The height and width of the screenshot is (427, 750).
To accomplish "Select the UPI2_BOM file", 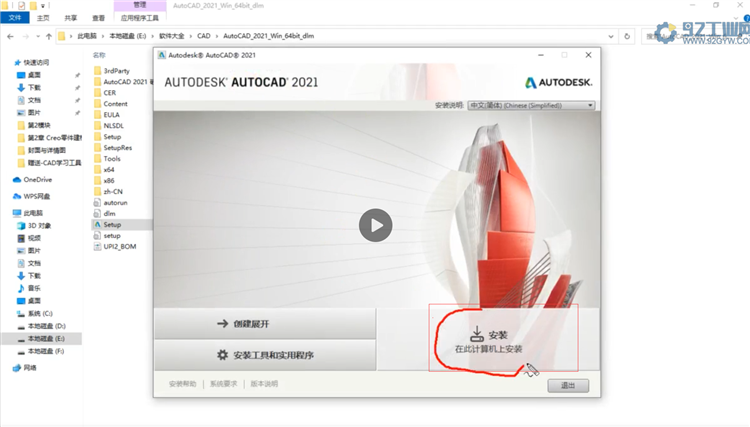I will click(120, 247).
